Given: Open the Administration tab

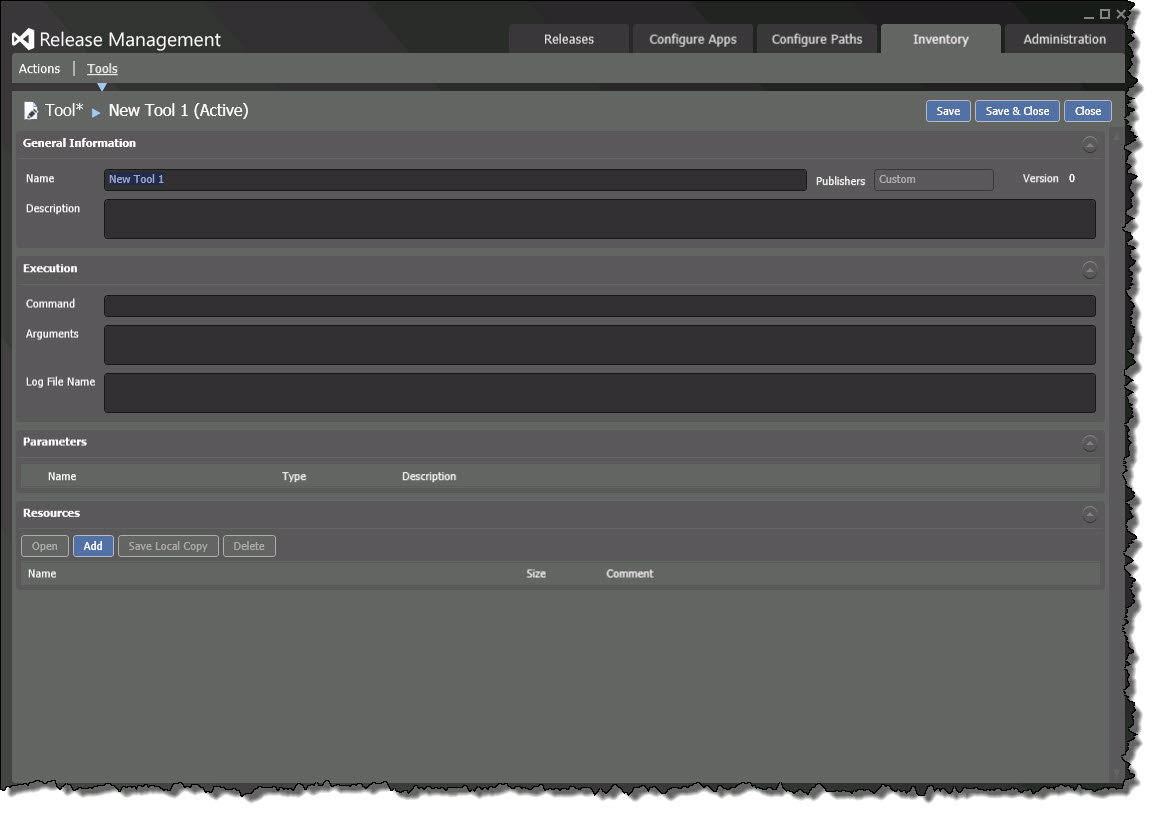Looking at the screenshot, I should click(1064, 40).
